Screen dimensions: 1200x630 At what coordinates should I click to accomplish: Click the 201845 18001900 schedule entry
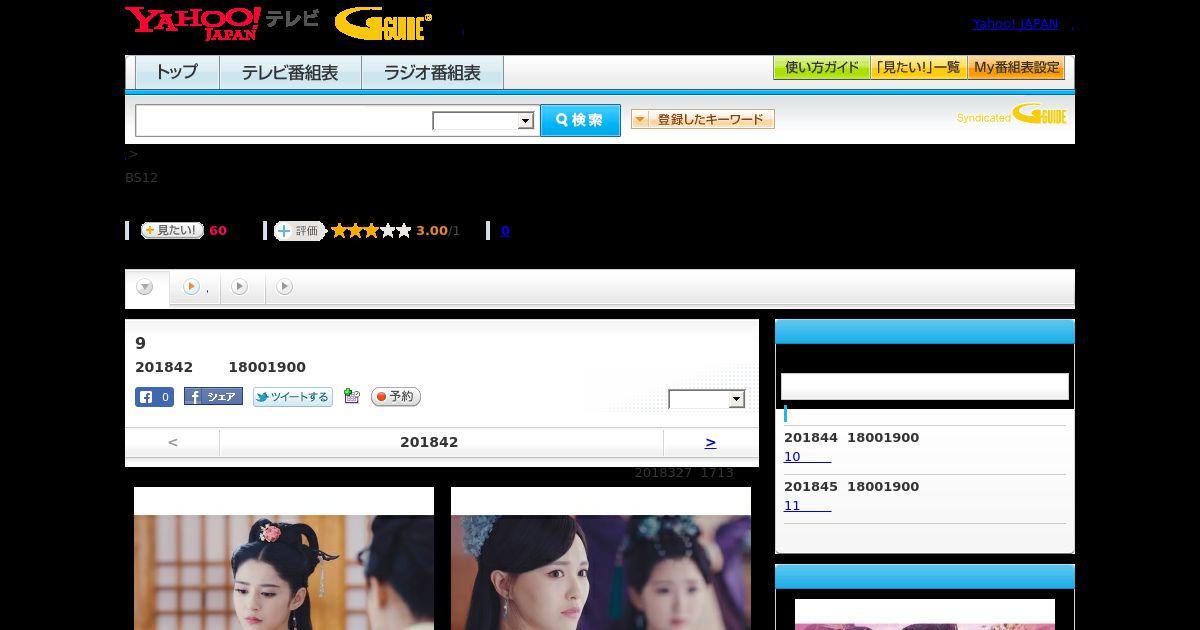851,487
